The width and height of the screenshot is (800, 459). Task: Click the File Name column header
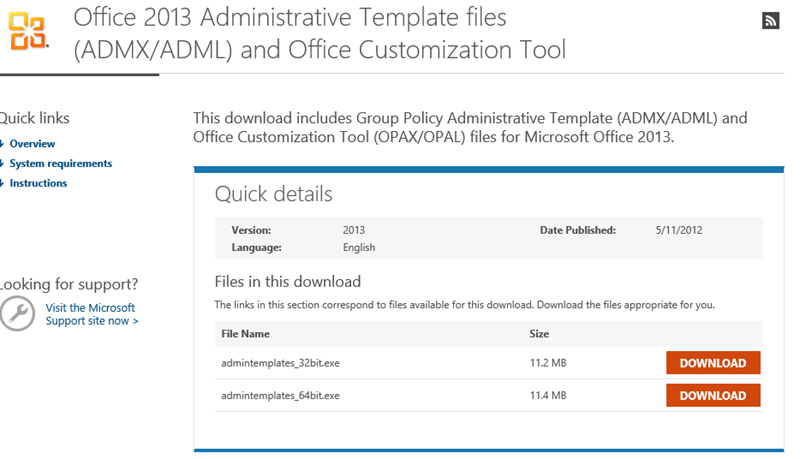245,334
